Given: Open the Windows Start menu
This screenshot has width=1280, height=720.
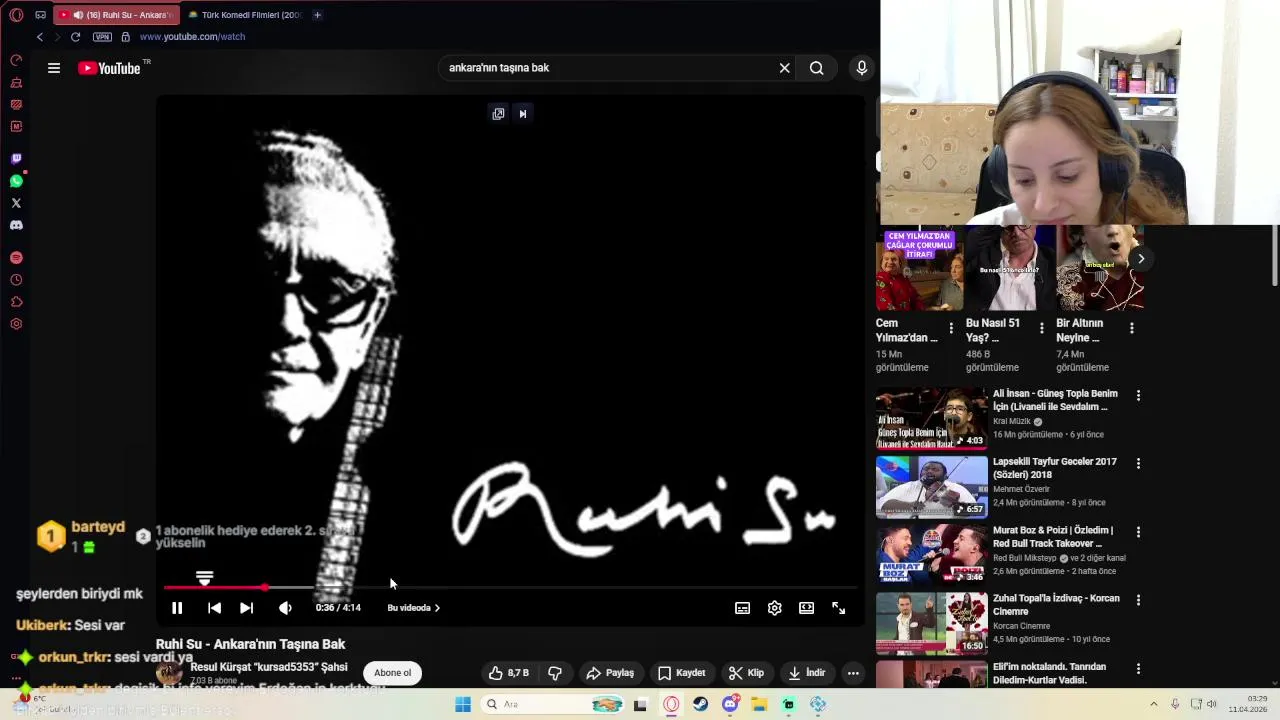Looking at the screenshot, I should coord(462,704).
